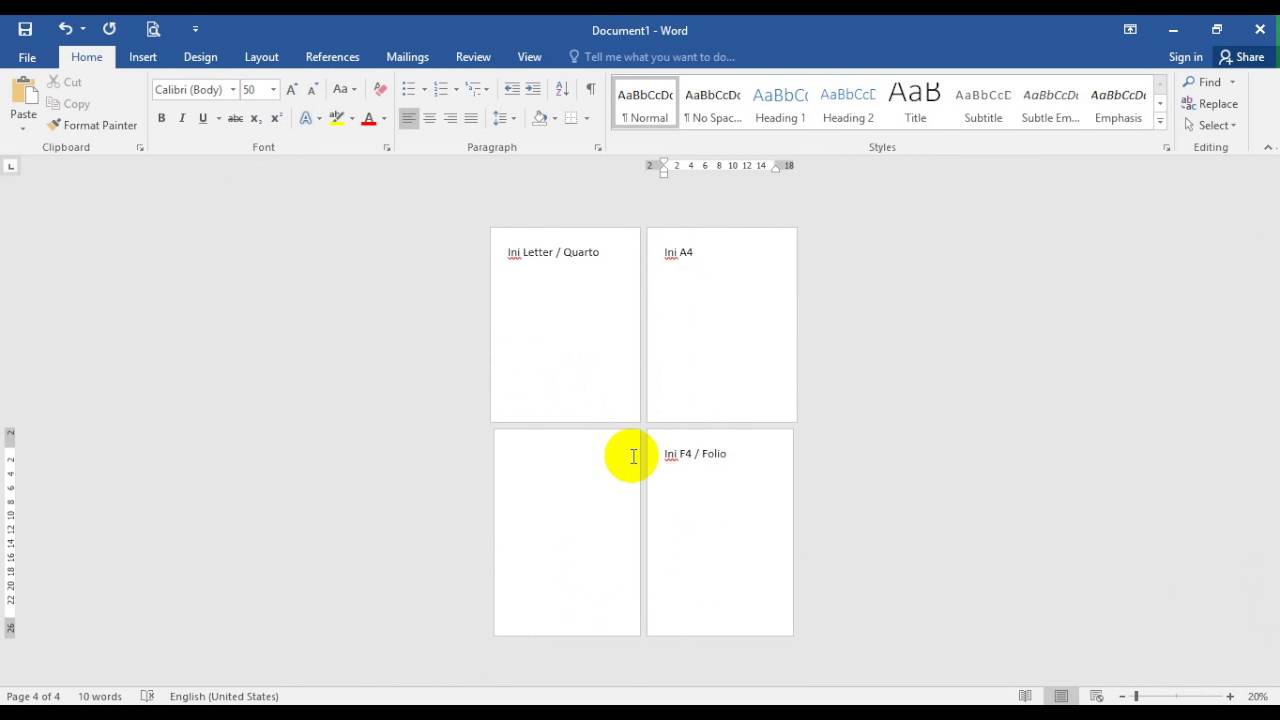Open Print Preview from quick access toolbar
The image size is (1280, 720).
(153, 30)
